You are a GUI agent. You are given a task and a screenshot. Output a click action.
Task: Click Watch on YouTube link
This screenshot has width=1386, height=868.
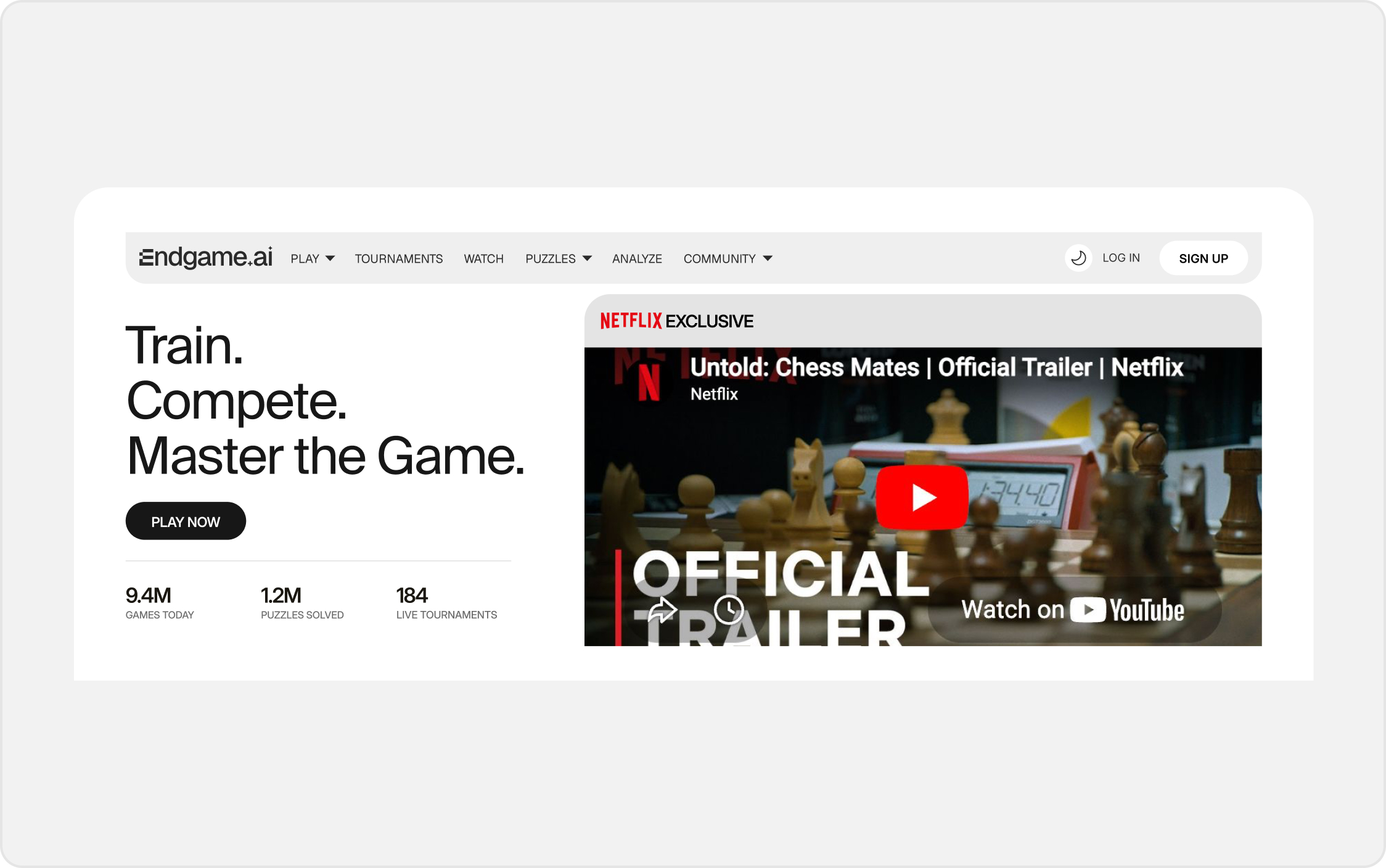(1073, 610)
